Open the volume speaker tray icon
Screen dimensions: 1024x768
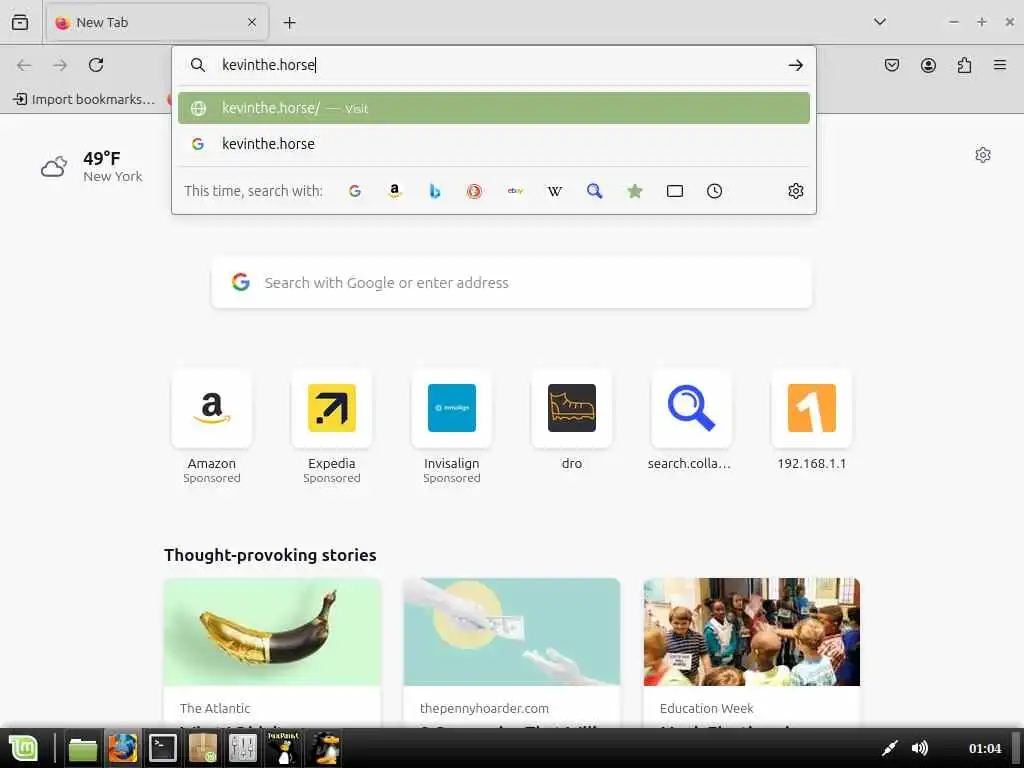(x=920, y=748)
